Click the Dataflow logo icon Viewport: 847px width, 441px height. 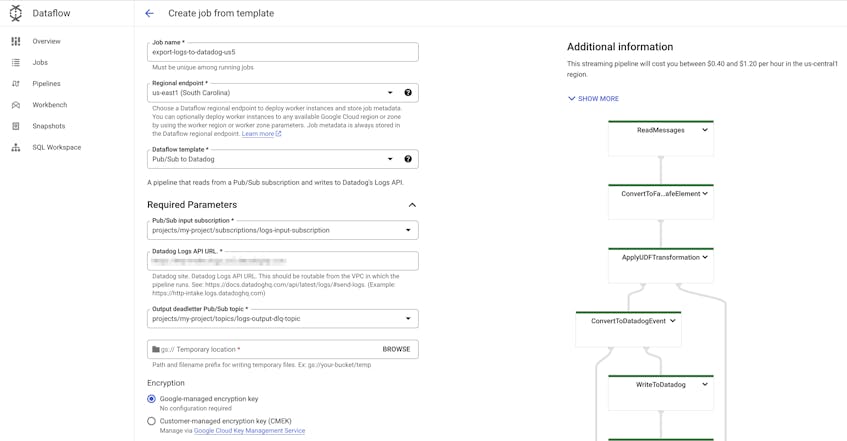point(16,13)
